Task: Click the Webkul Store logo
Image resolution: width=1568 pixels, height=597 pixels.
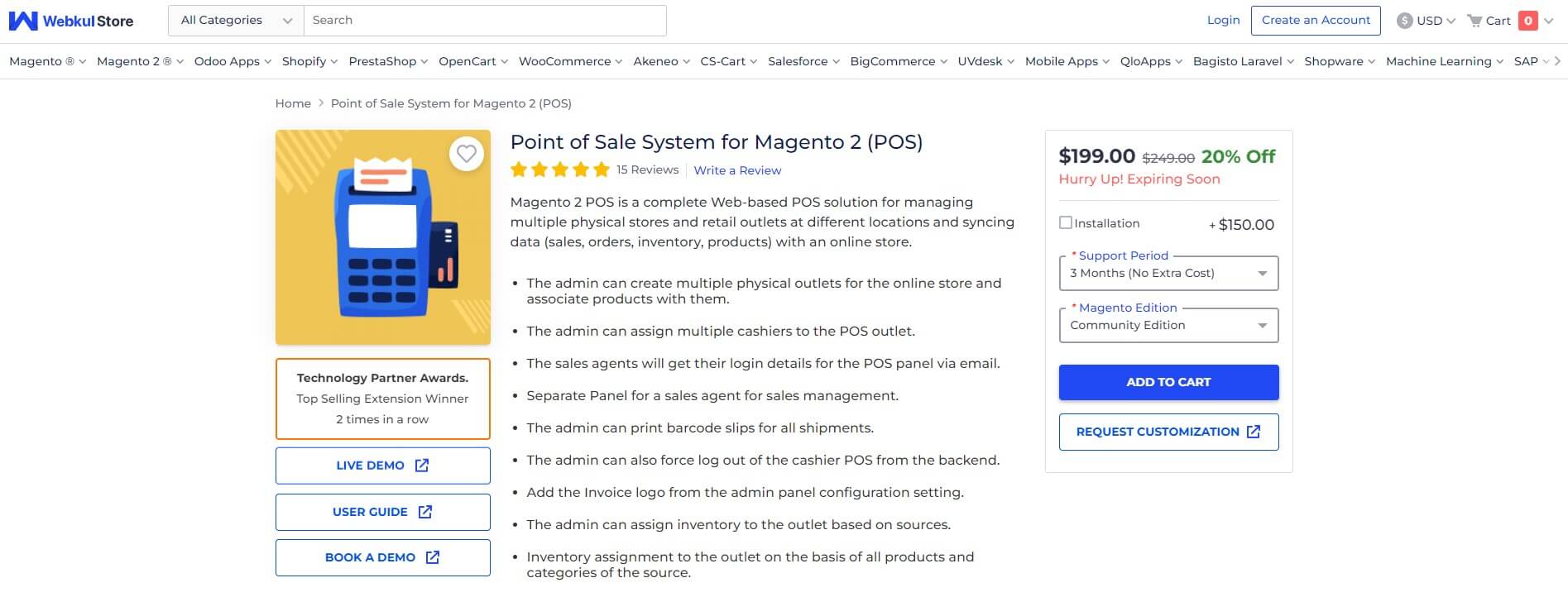Action: click(71, 21)
